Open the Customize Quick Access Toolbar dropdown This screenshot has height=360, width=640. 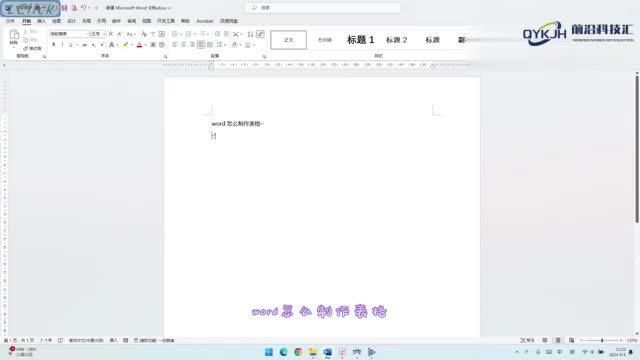coord(97,8)
